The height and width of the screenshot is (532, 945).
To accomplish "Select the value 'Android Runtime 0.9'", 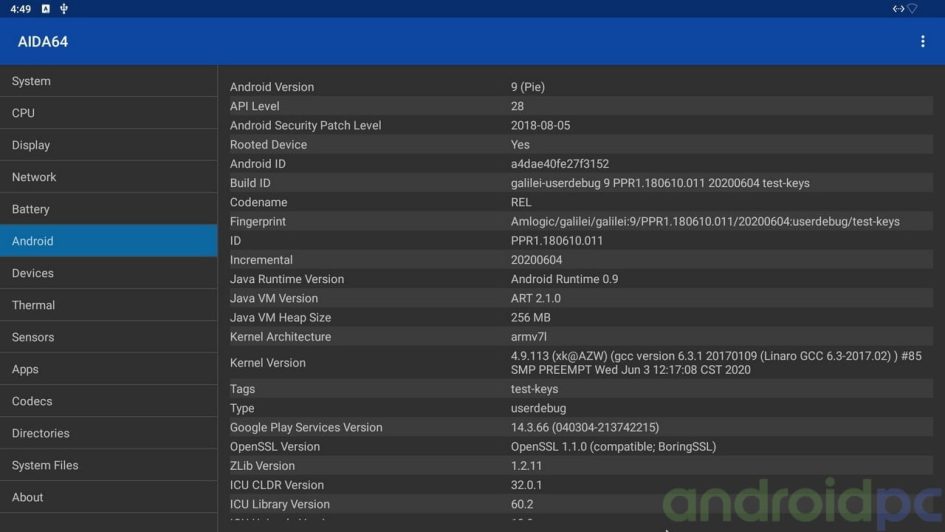I will tap(564, 280).
